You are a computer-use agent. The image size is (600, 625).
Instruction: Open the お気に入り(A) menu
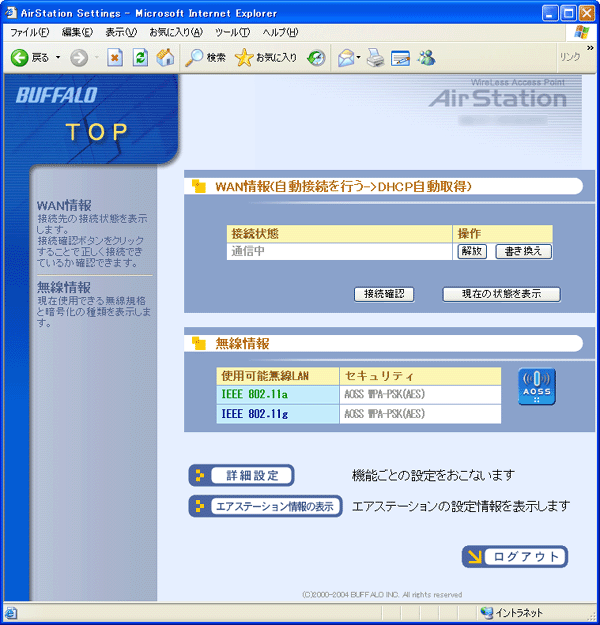176,32
